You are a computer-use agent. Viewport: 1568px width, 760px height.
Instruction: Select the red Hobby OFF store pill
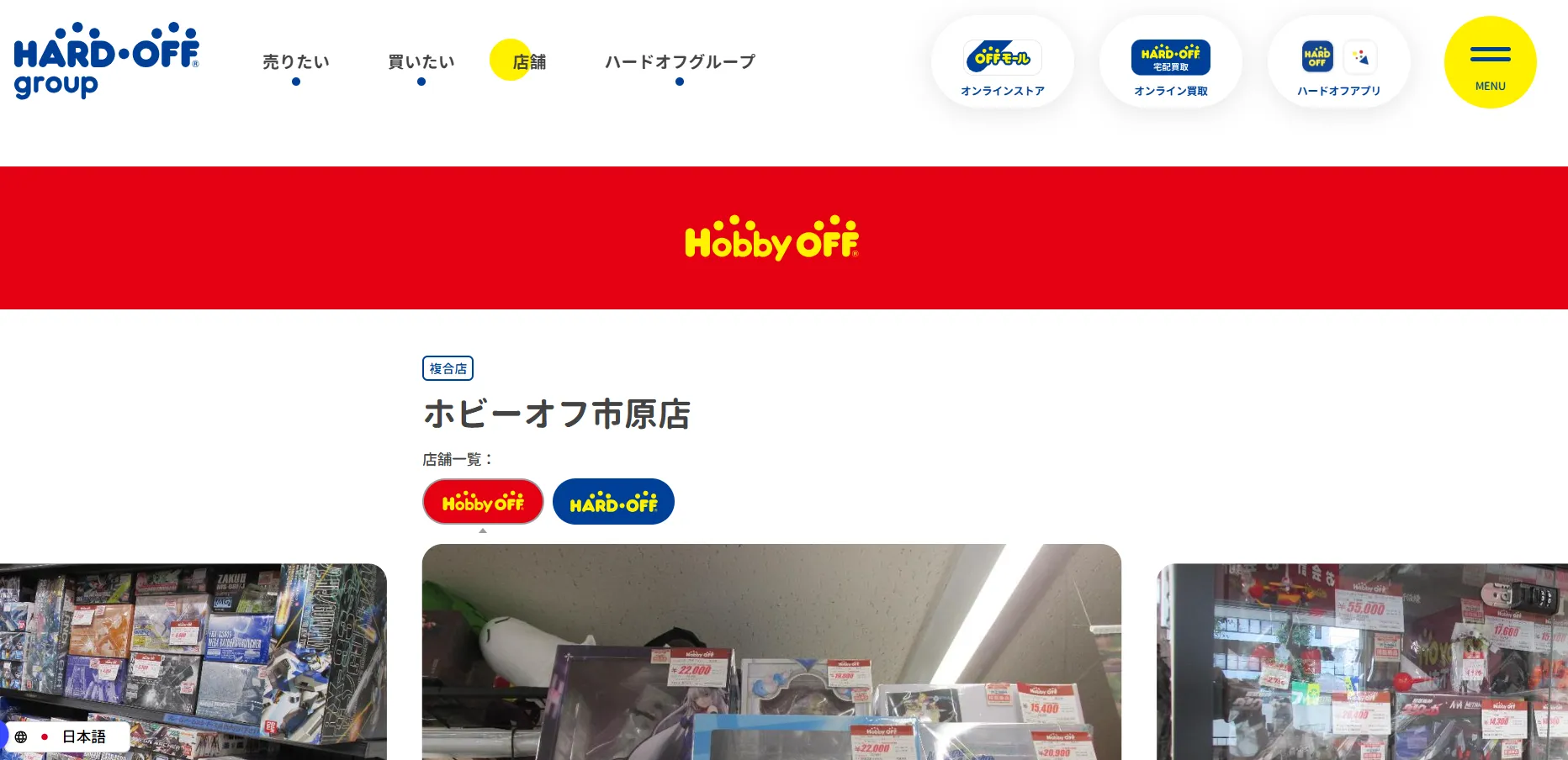point(483,502)
